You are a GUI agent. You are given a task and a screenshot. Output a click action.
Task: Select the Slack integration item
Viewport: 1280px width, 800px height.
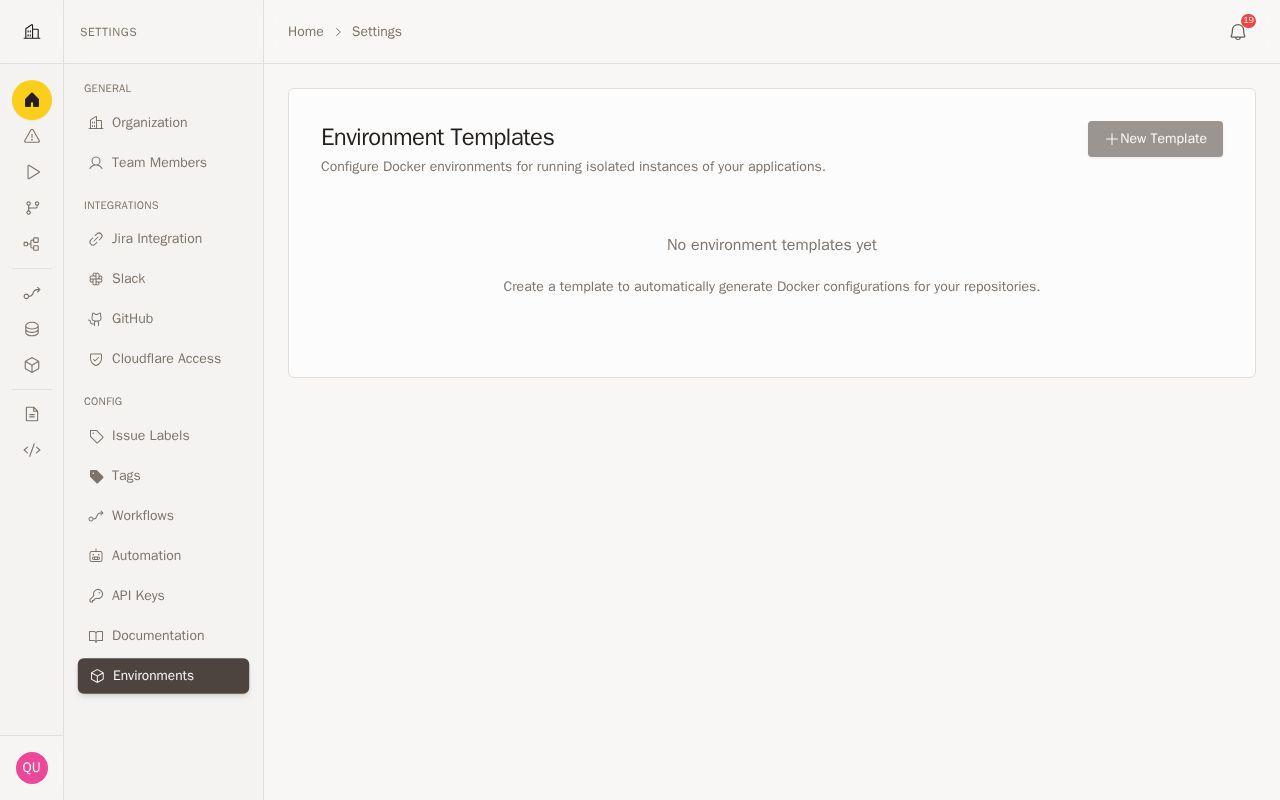163,279
